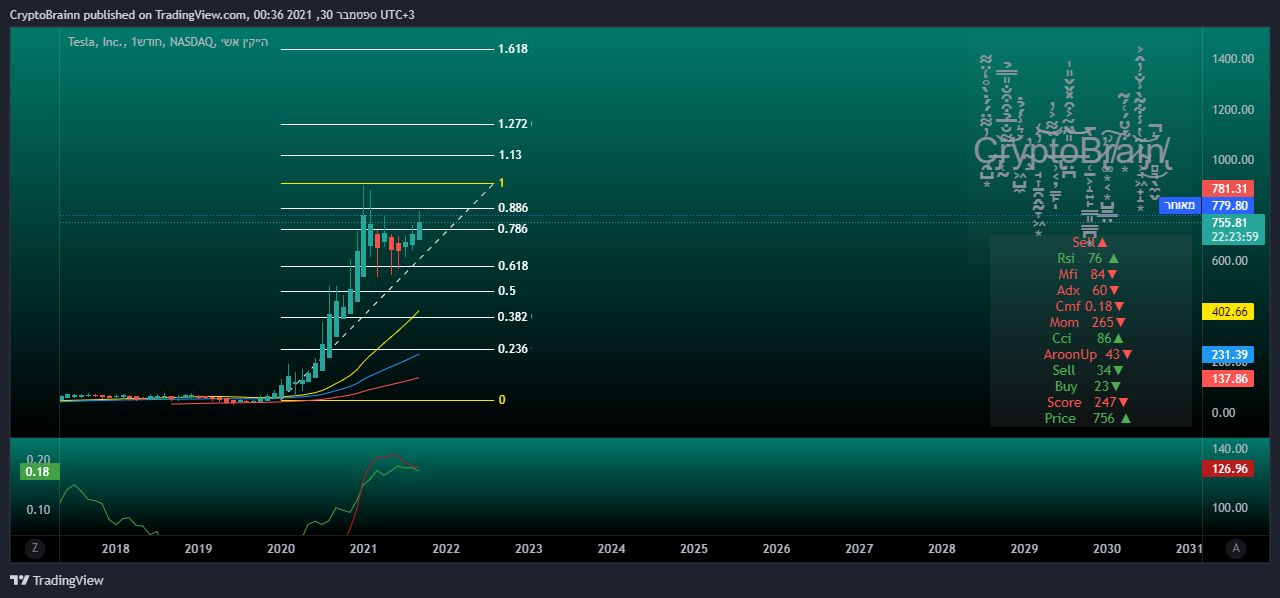Image resolution: width=1280 pixels, height=598 pixels.
Task: Click the 1400.00 price axis value
Action: pyautogui.click(x=1233, y=59)
